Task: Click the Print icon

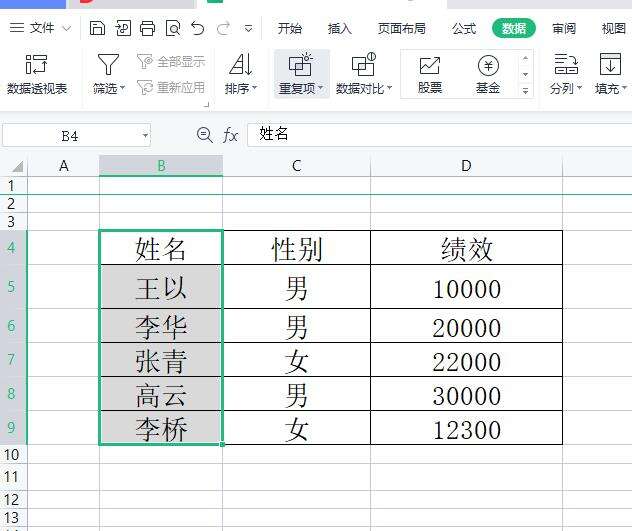Action: pyautogui.click(x=148, y=29)
